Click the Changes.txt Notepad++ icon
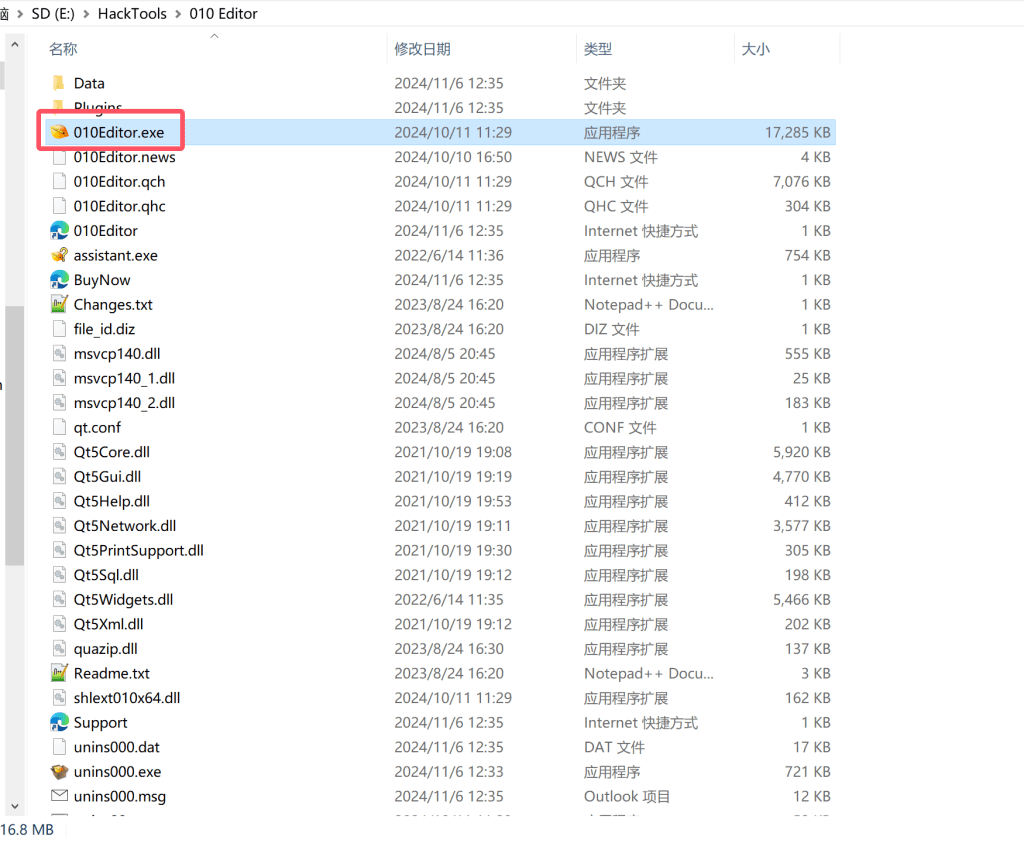The height and width of the screenshot is (843, 1024). 59,304
